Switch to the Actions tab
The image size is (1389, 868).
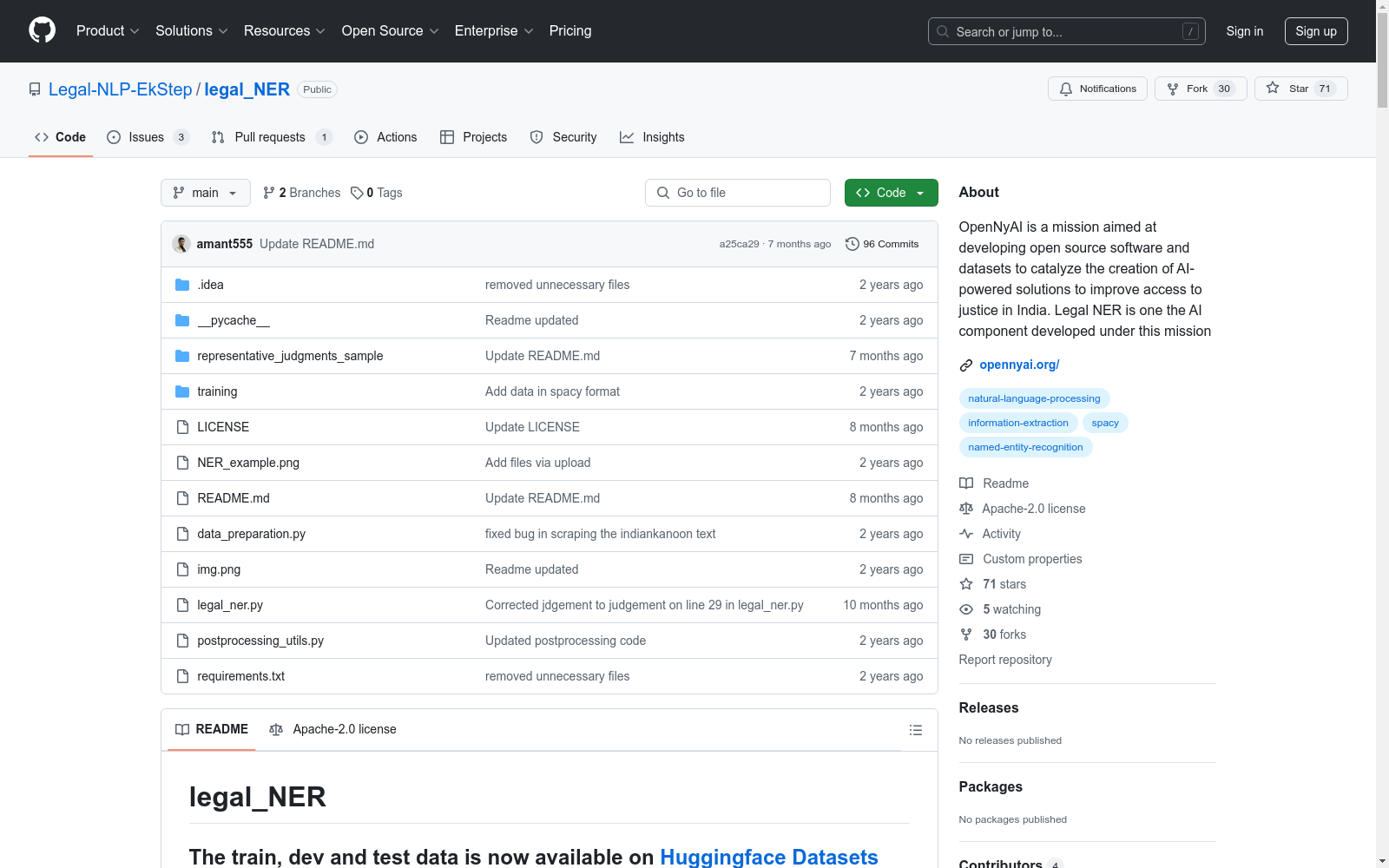click(386, 137)
